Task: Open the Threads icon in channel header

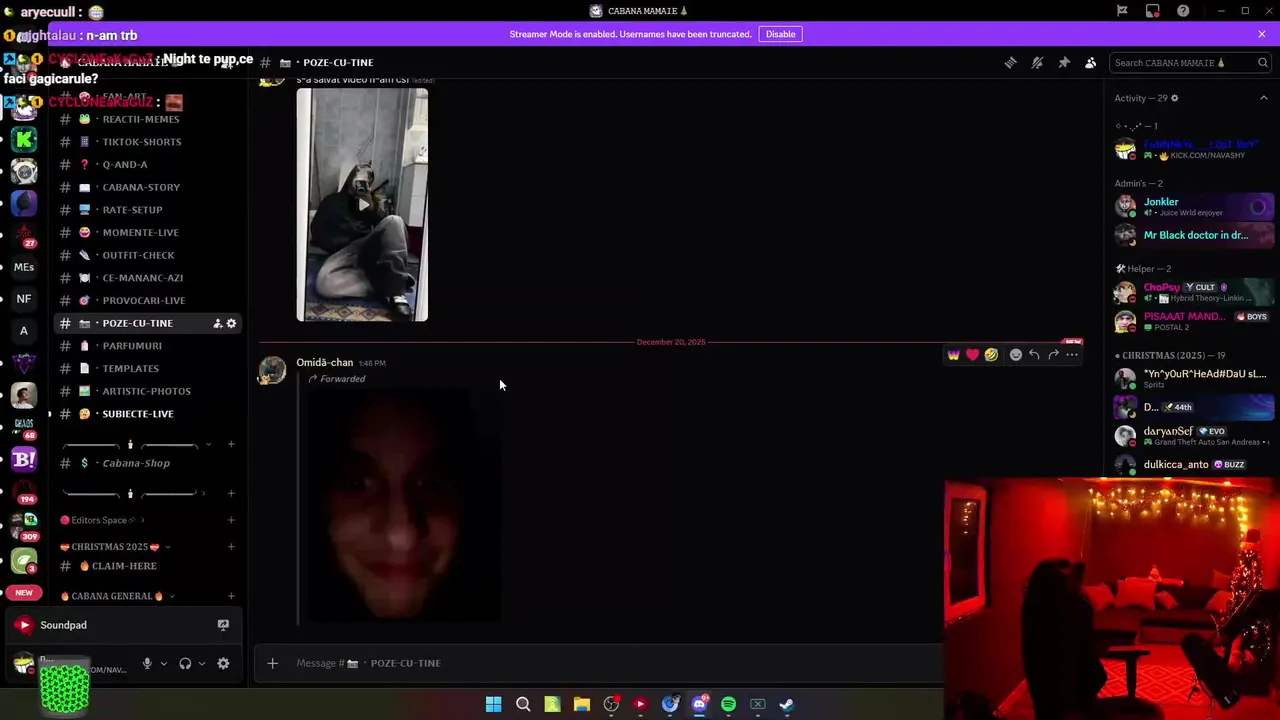Action: (1010, 62)
